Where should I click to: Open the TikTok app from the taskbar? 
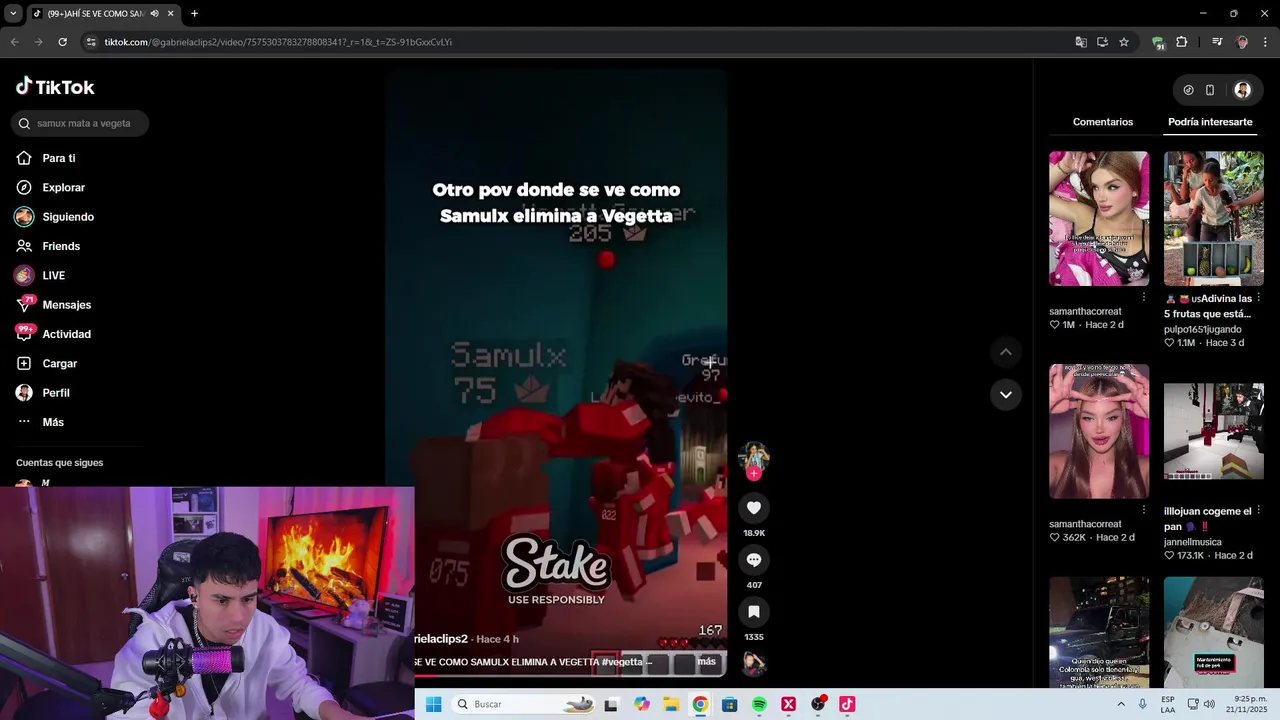847,704
